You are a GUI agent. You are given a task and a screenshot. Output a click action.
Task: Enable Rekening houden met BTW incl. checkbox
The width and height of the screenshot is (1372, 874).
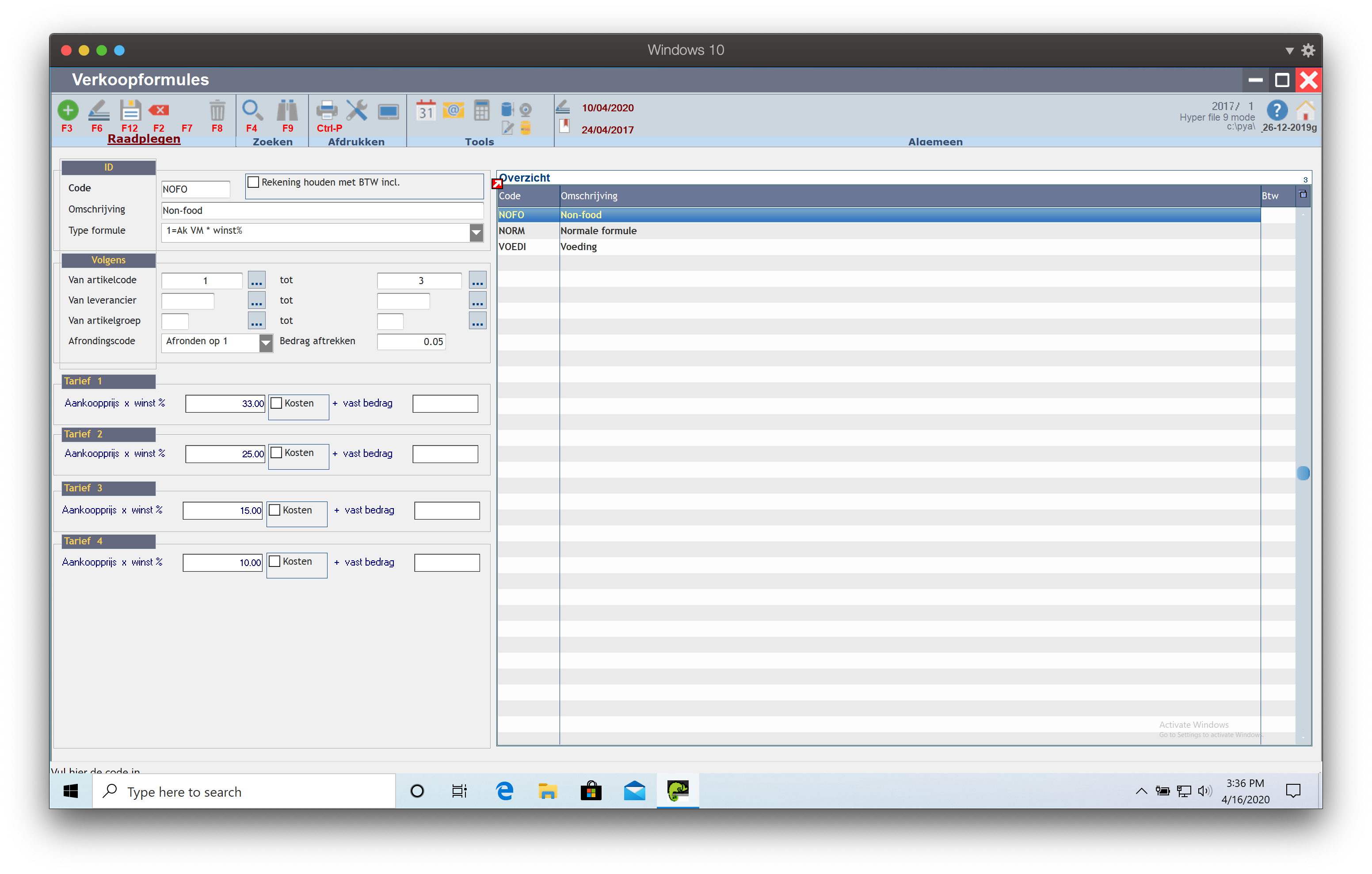point(254,182)
